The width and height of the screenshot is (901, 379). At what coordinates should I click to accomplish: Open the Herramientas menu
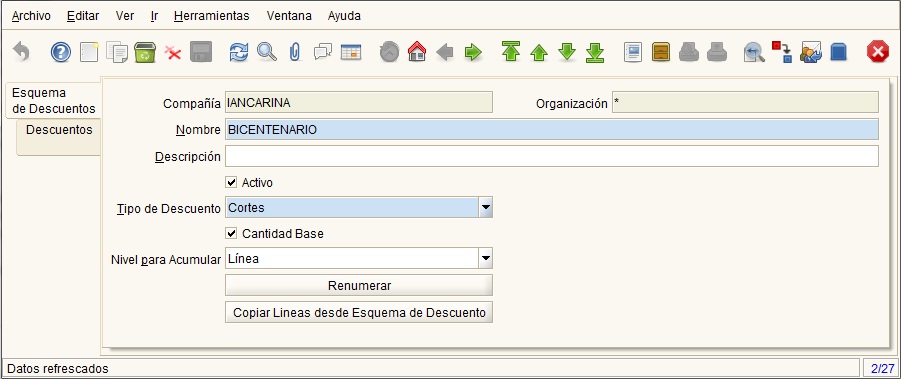(211, 16)
